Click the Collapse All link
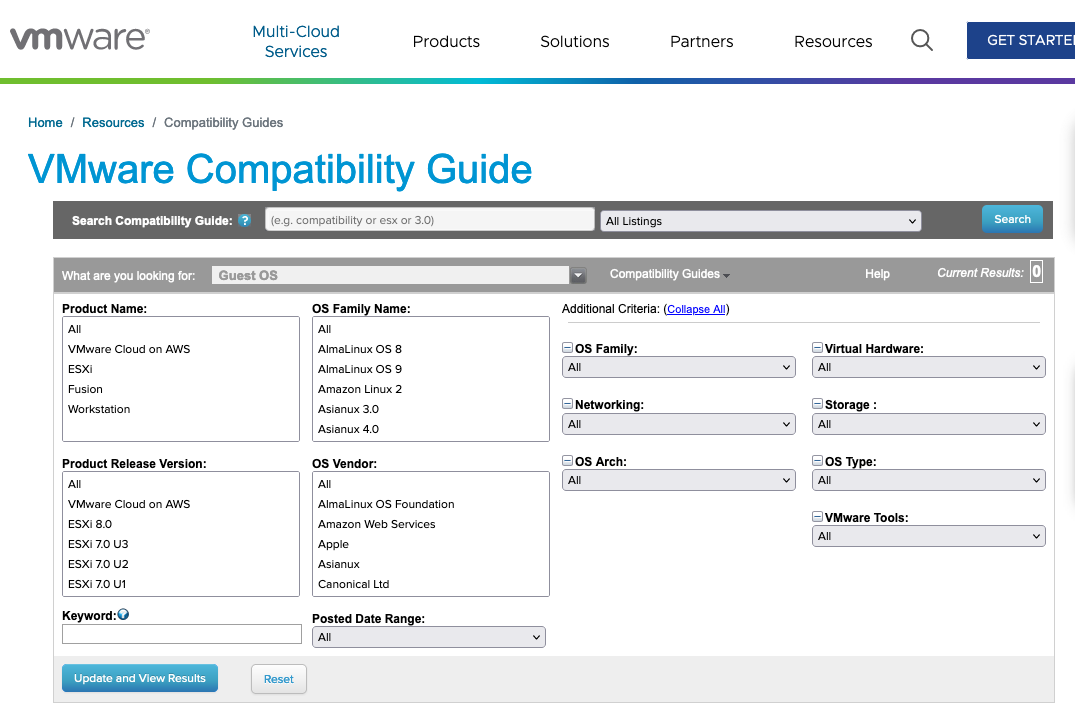The height and width of the screenshot is (727, 1075). click(696, 309)
